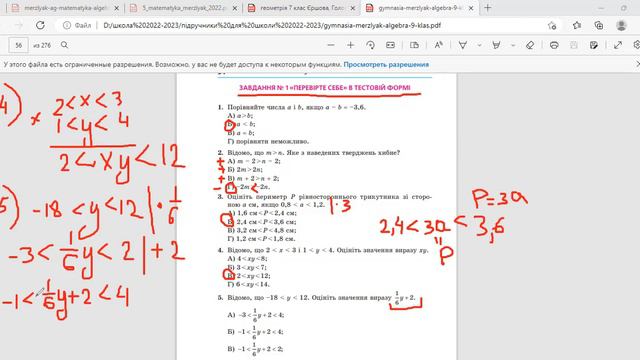Click the grayed-out Save icon
The width and height of the screenshot is (640, 360).
click(573, 45)
